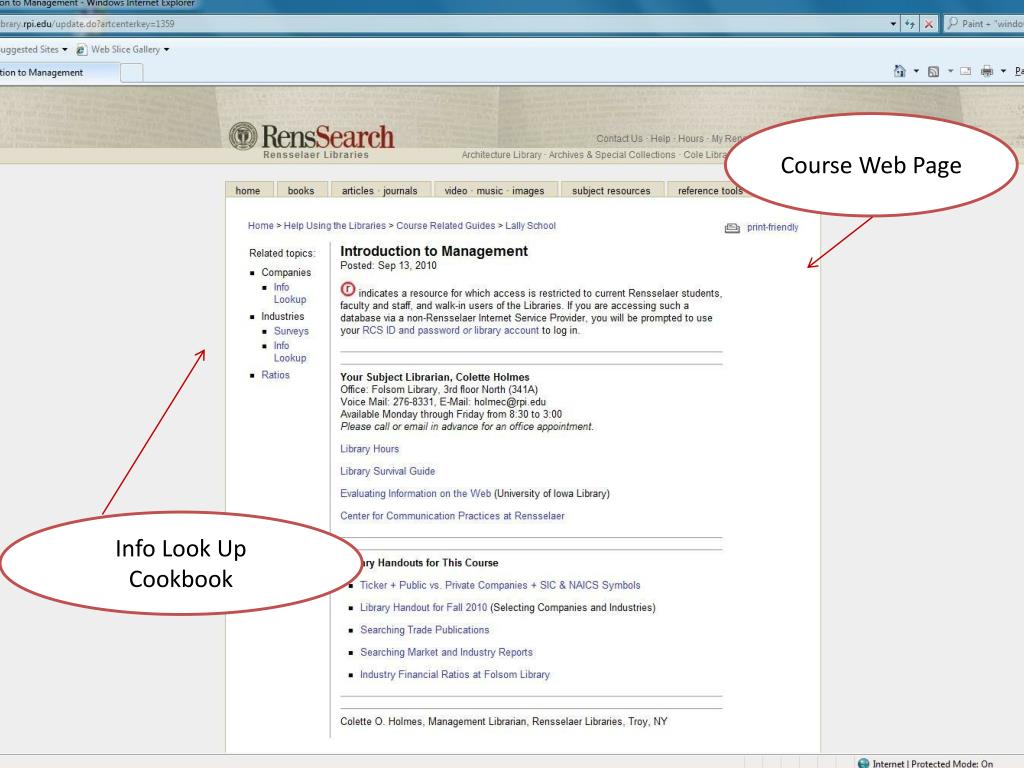This screenshot has height=768, width=1024.
Task: Click 'Your Subject Librarian, Colette Holmes' text
Action: 434,377
